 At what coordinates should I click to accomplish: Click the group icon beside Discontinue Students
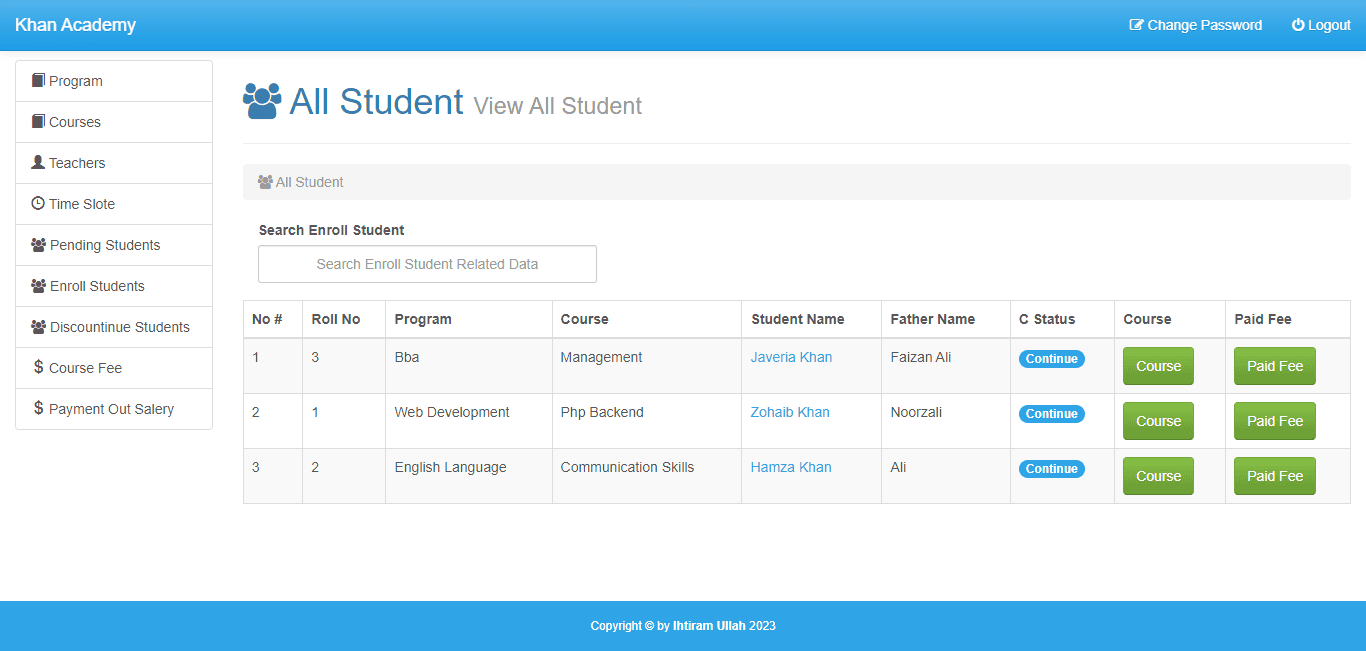(x=39, y=326)
